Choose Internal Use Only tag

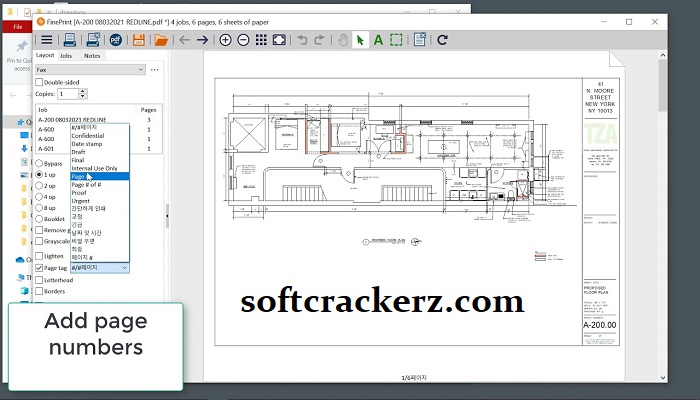tap(95, 168)
